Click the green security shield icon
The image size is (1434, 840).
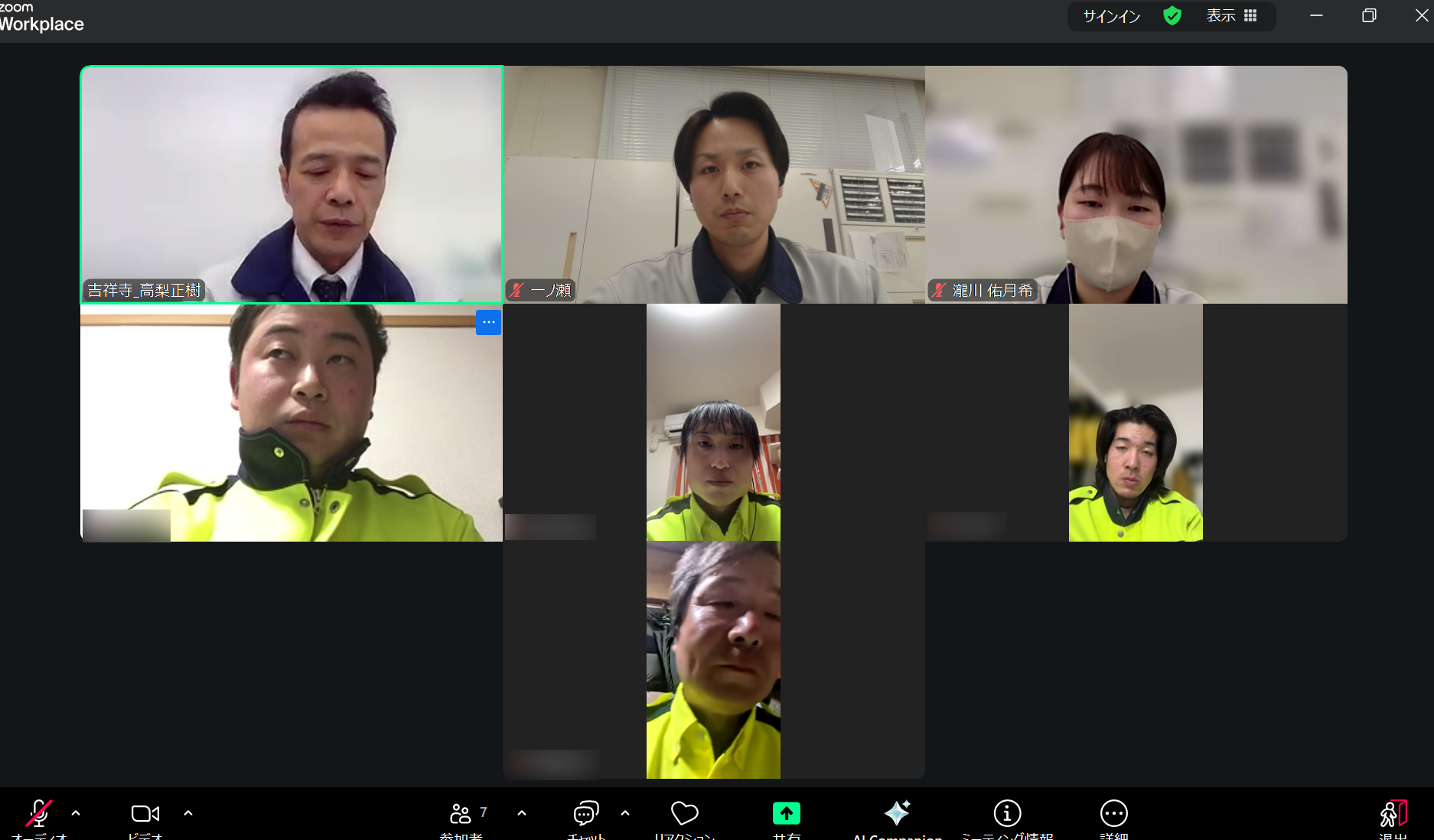pyautogui.click(x=1172, y=16)
